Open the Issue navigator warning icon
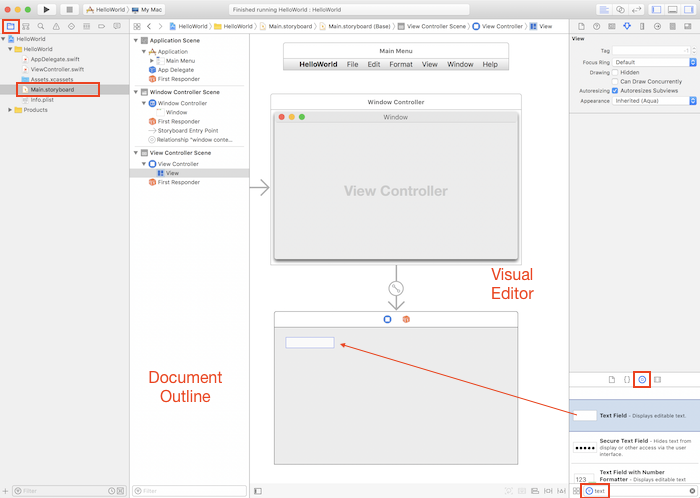 (56, 26)
